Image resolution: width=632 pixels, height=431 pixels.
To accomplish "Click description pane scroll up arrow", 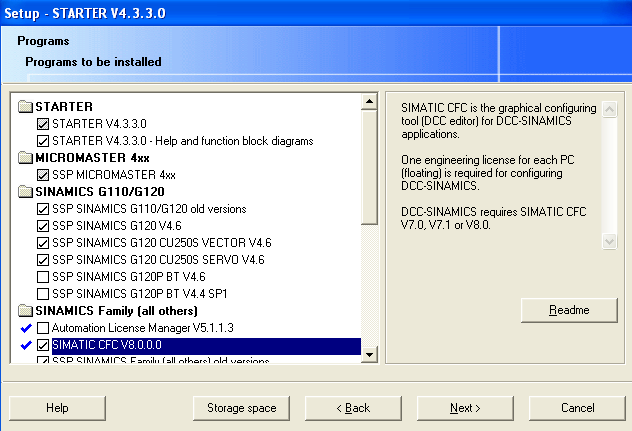I will click(609, 109).
